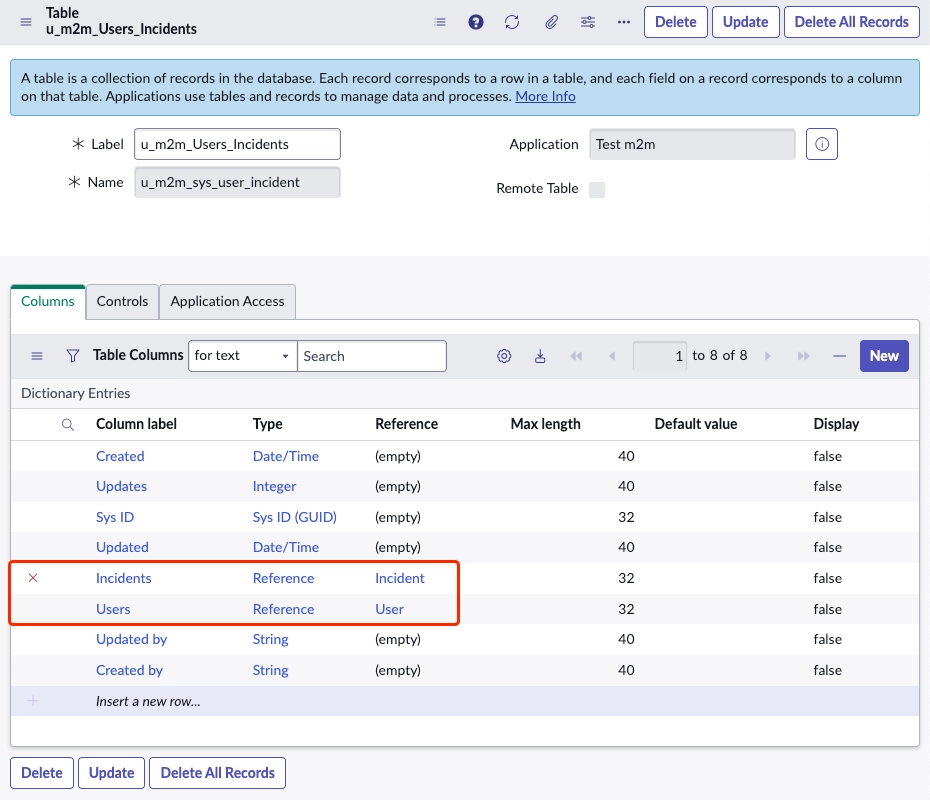Image resolution: width=930 pixels, height=800 pixels.
Task: Click the list personalize gear icon
Action: (x=504, y=356)
